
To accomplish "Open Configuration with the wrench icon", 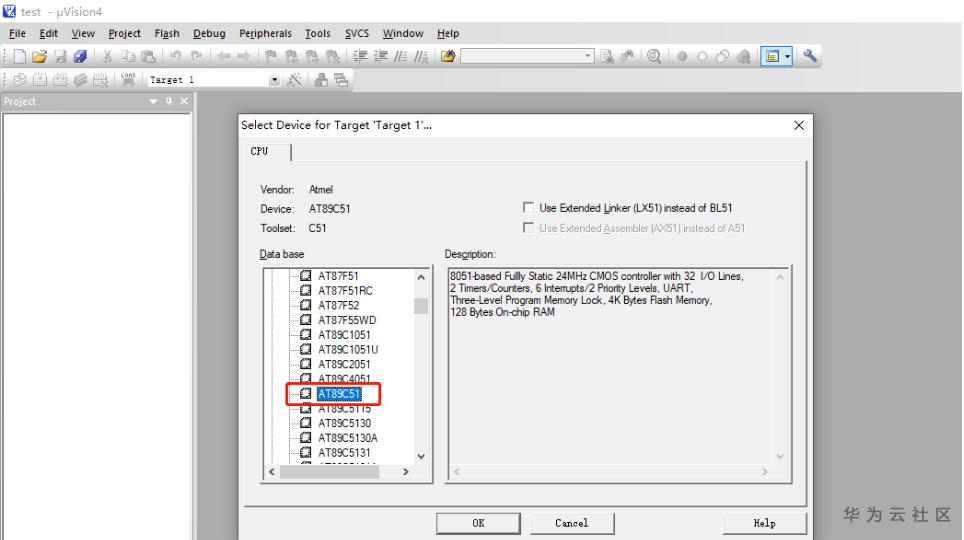I will [x=810, y=56].
